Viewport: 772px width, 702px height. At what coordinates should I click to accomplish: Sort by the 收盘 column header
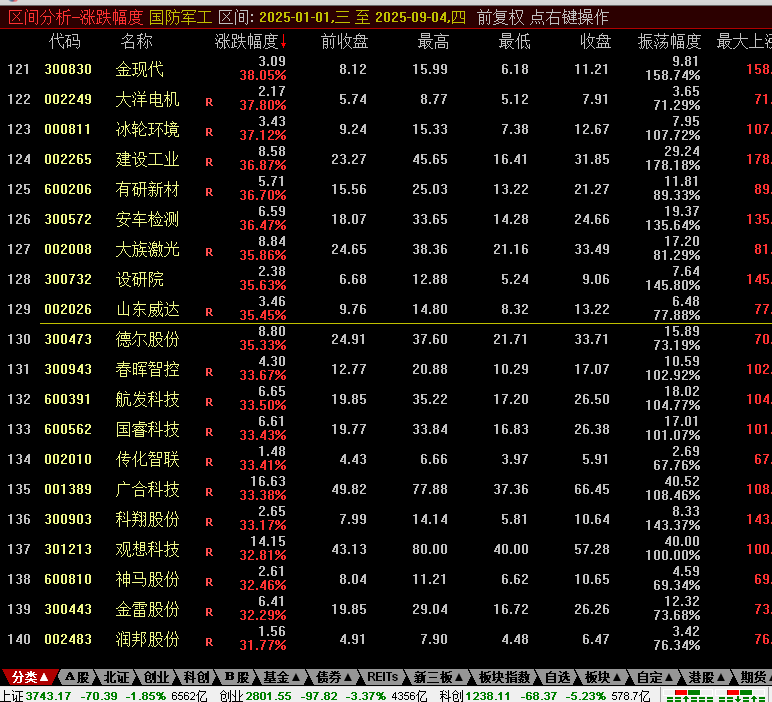click(x=595, y=41)
